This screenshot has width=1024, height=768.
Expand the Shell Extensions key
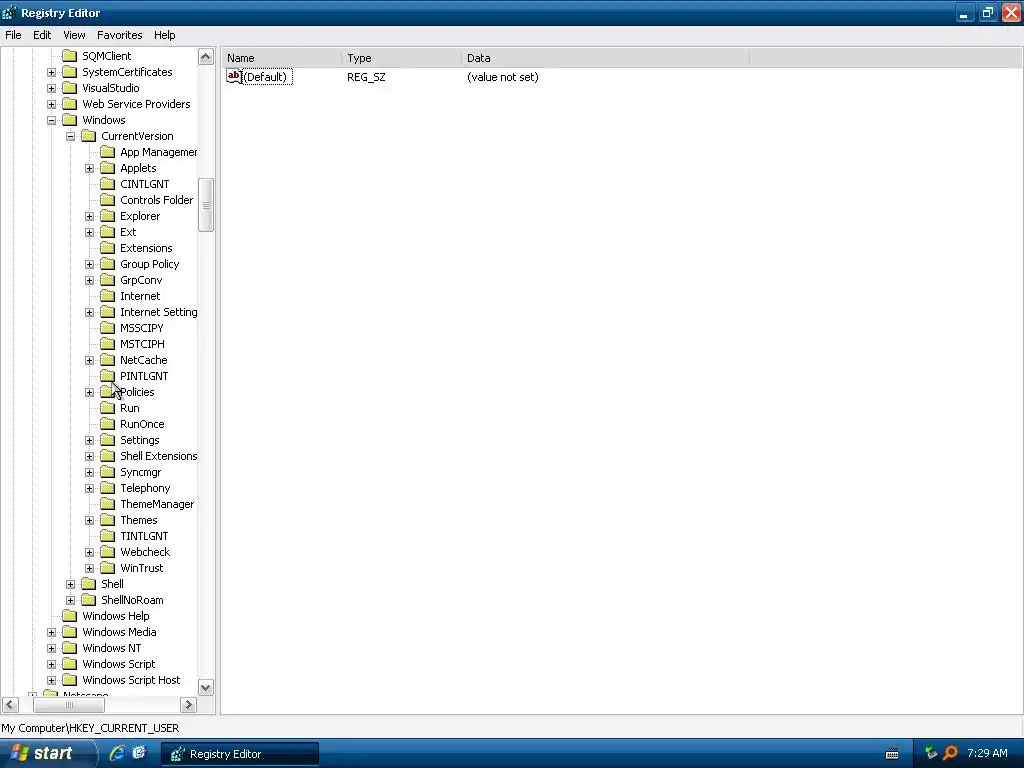(x=89, y=456)
